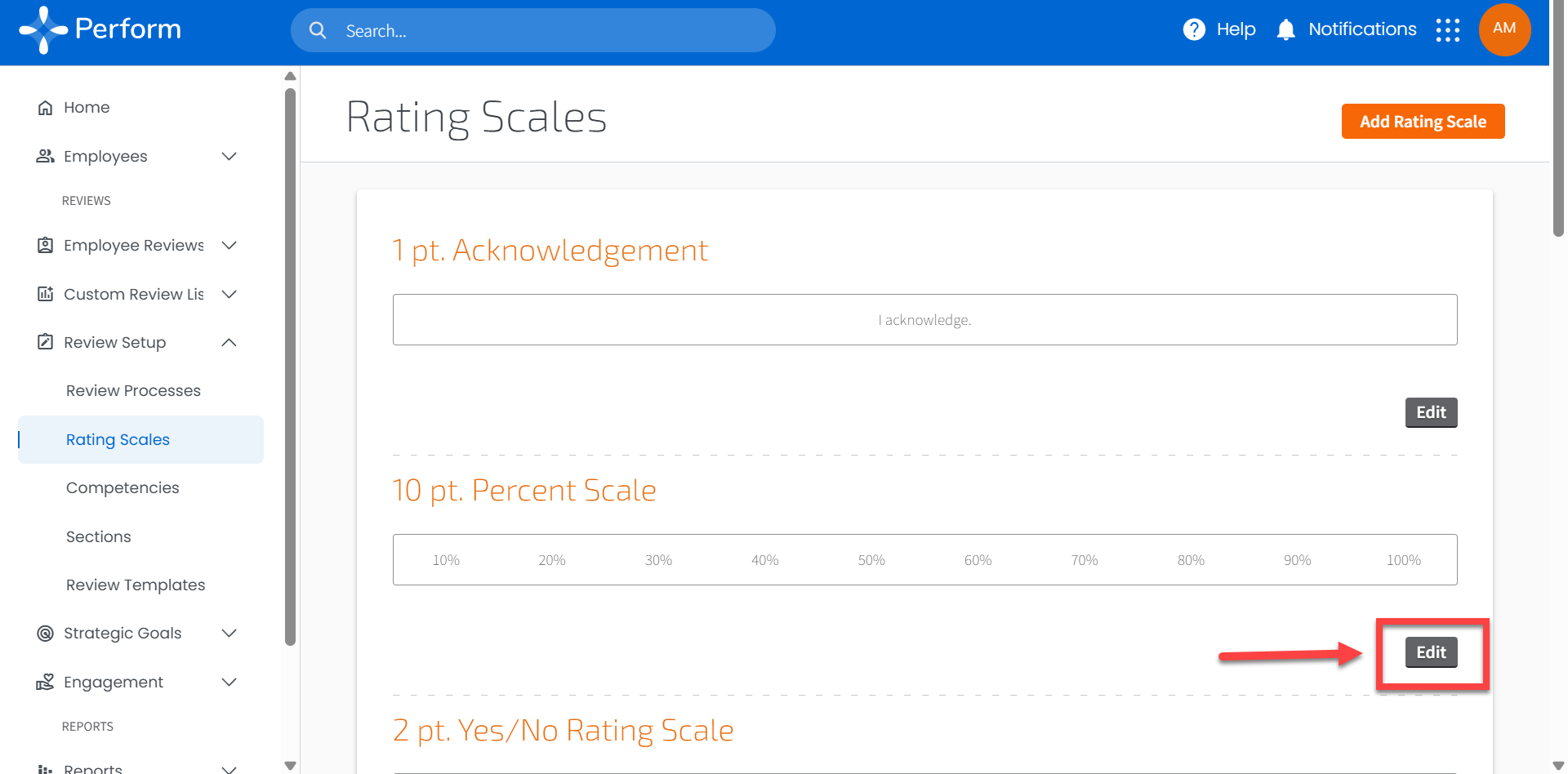Open Help via question mark icon
The image size is (1568, 774).
coord(1193,29)
